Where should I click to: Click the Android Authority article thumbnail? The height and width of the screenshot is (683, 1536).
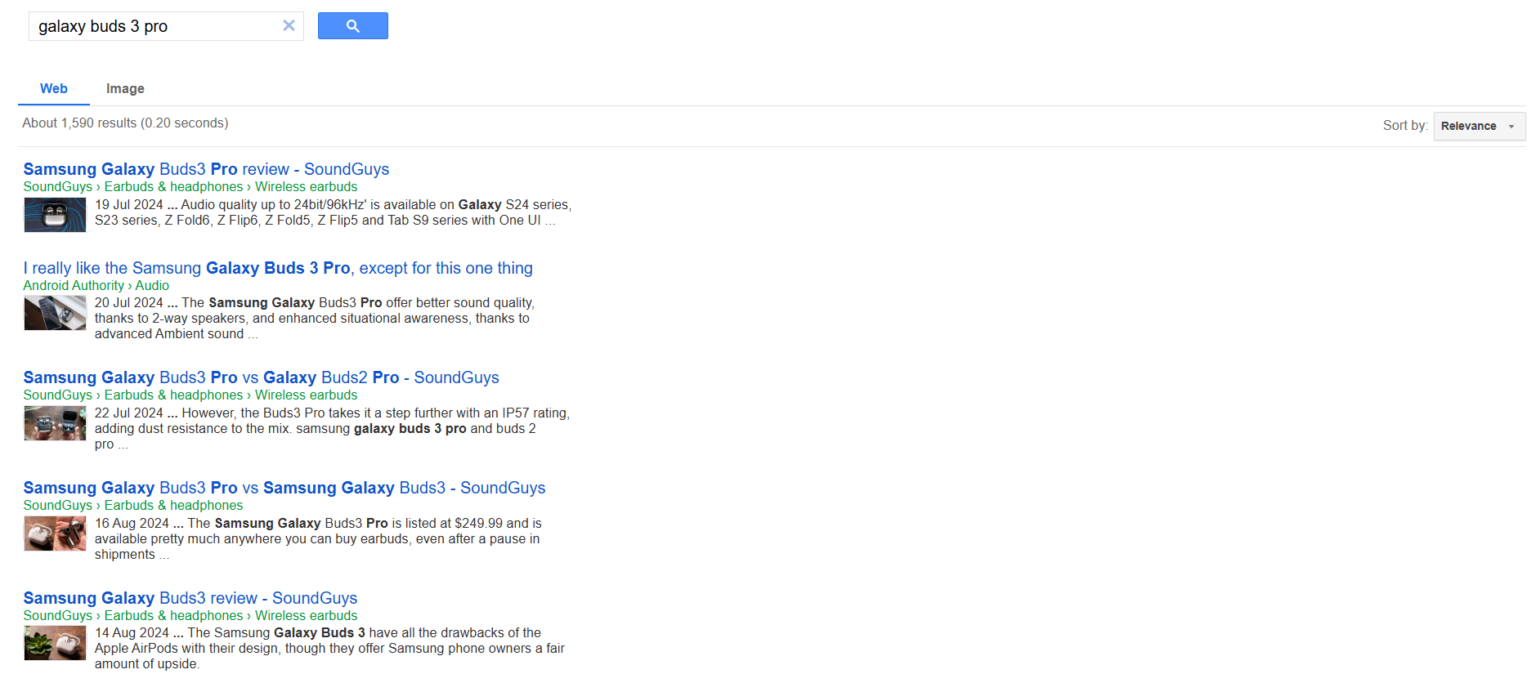click(x=54, y=312)
